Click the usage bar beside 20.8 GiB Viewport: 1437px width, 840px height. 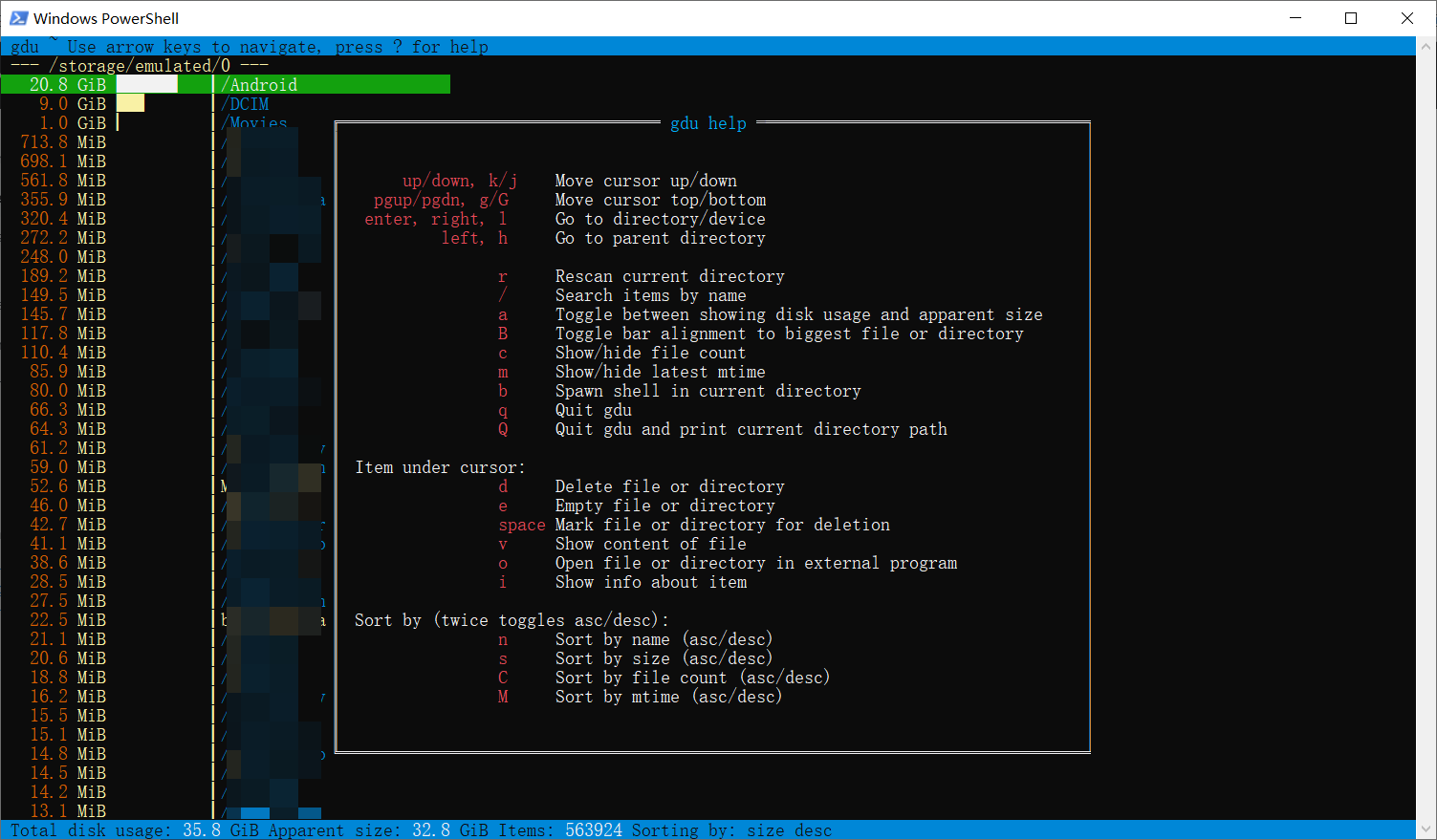pyautogui.click(x=147, y=85)
